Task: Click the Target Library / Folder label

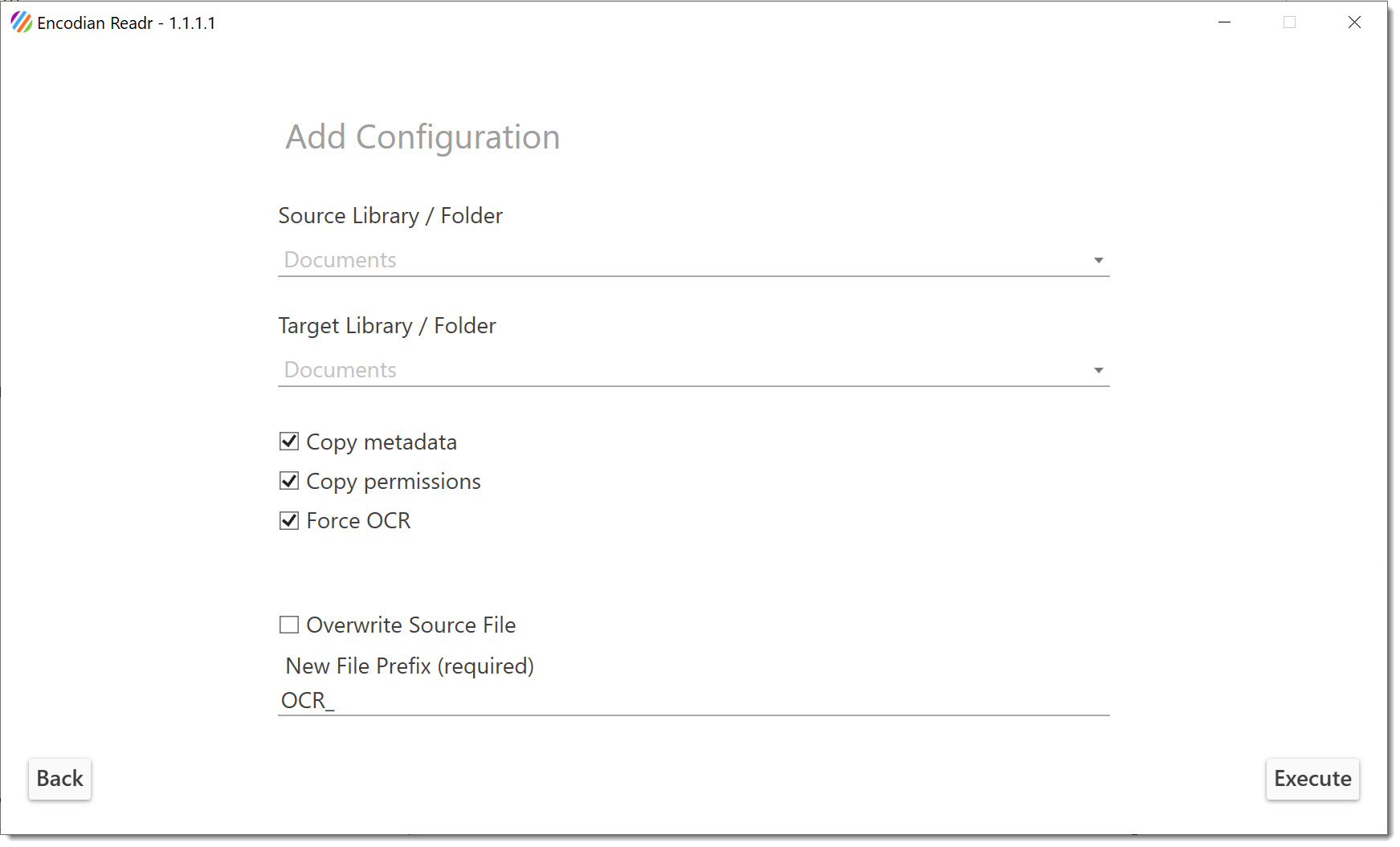Action: tap(387, 325)
